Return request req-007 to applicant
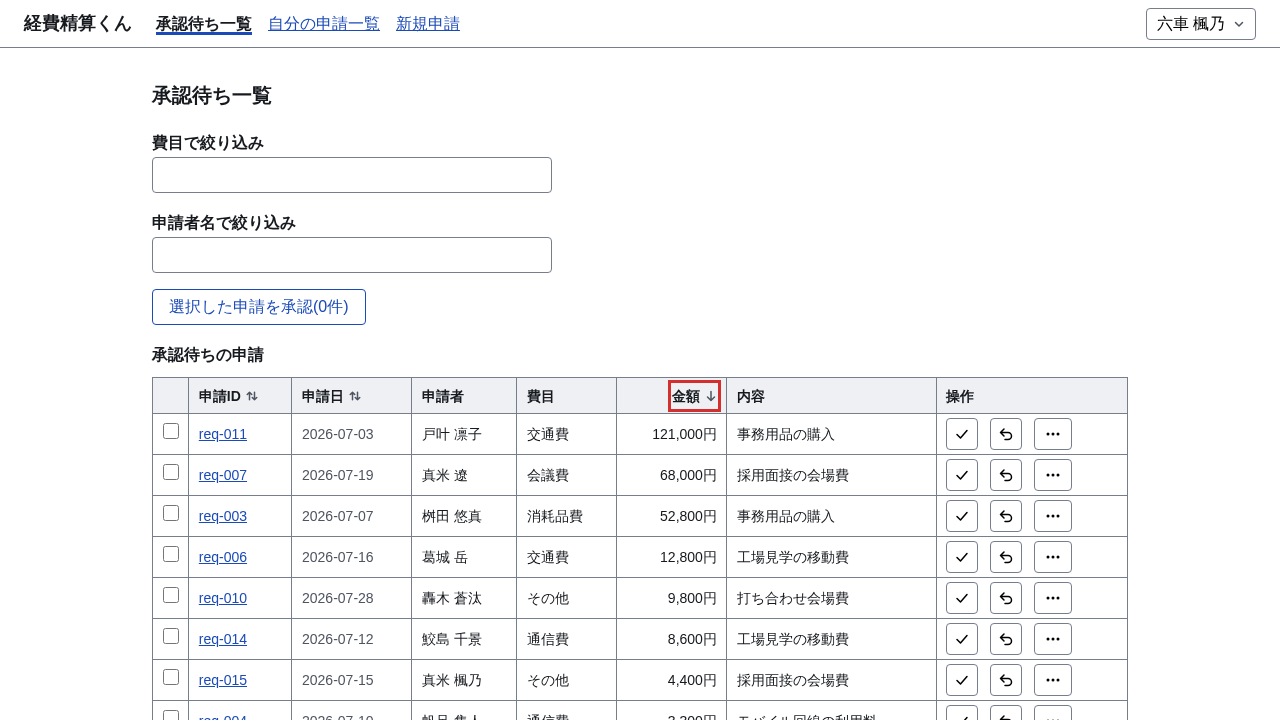 (1006, 475)
